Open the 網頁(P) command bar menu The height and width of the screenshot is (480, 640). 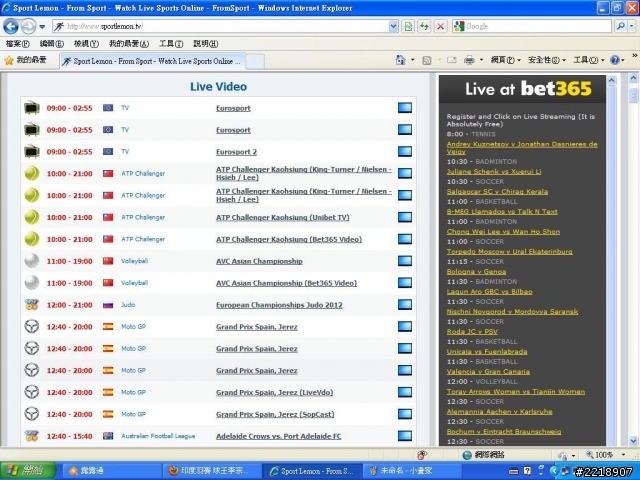point(505,60)
